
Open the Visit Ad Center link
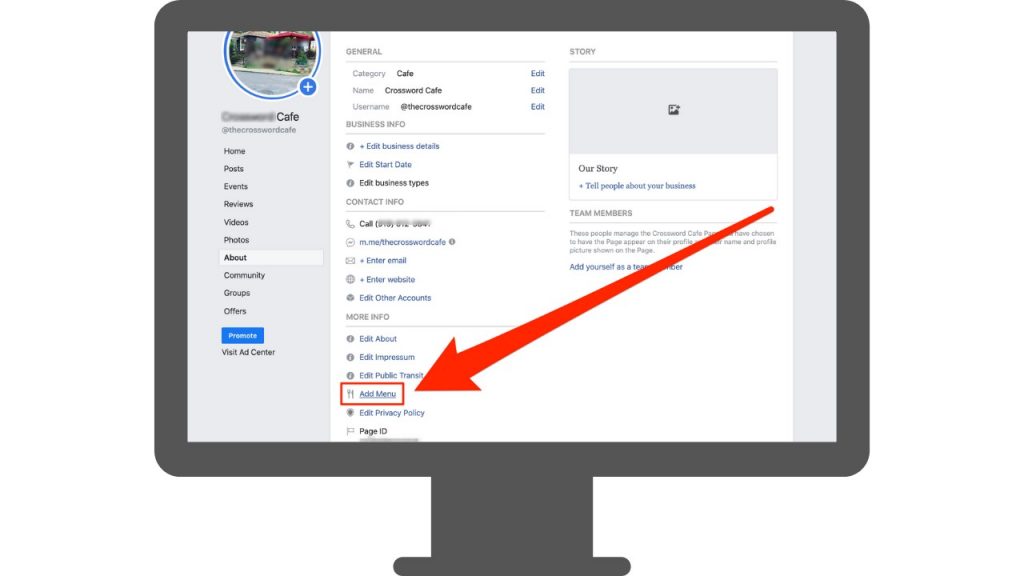tap(248, 352)
